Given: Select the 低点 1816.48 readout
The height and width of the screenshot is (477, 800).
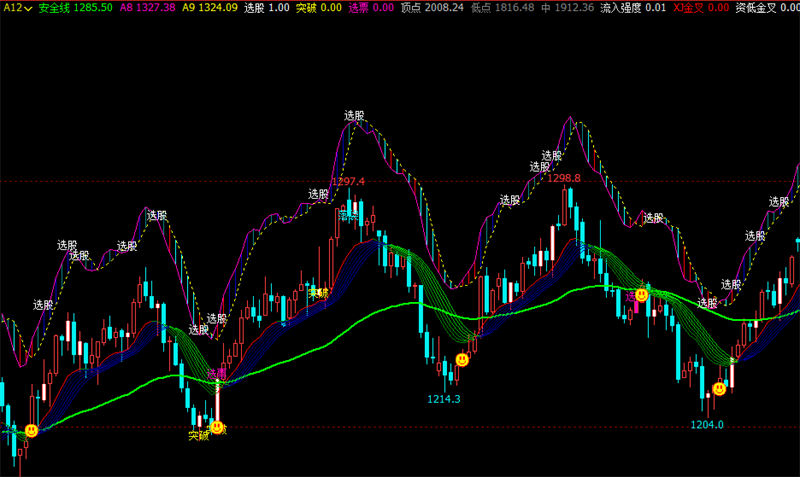Looking at the screenshot, I should click(x=503, y=8).
